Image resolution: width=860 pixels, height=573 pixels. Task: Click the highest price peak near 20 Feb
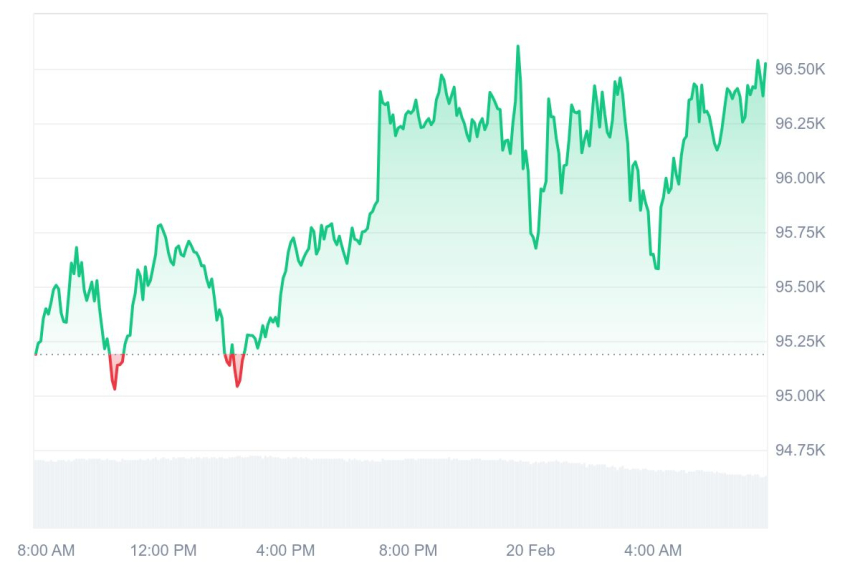coord(518,47)
